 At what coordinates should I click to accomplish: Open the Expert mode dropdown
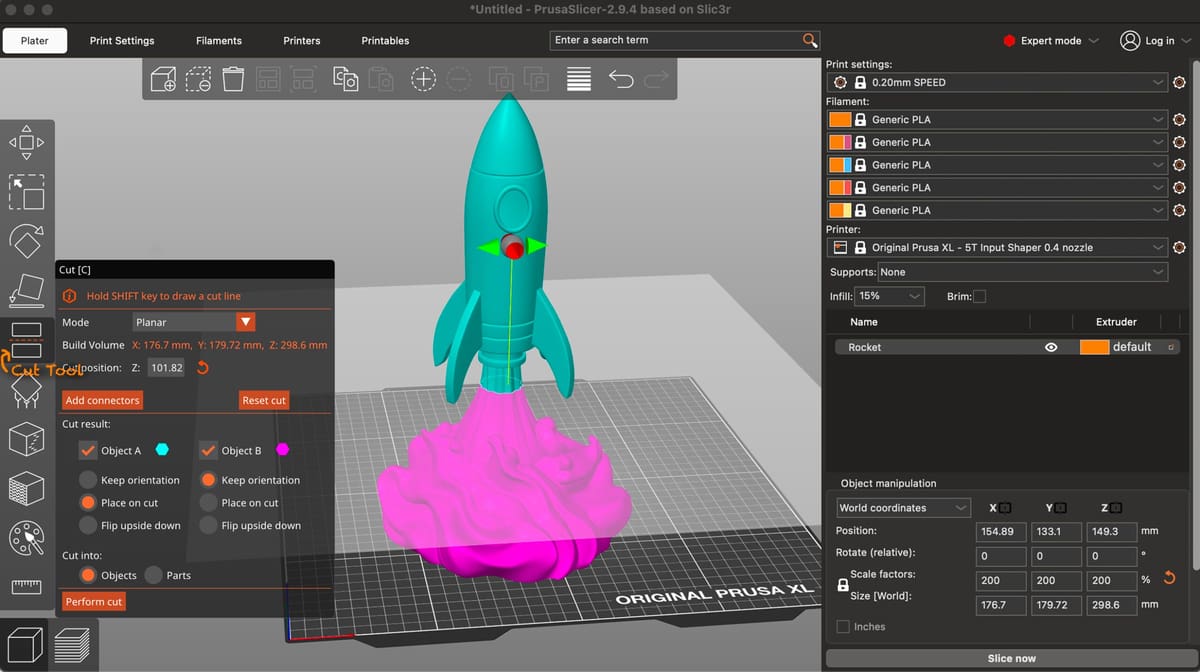1050,41
